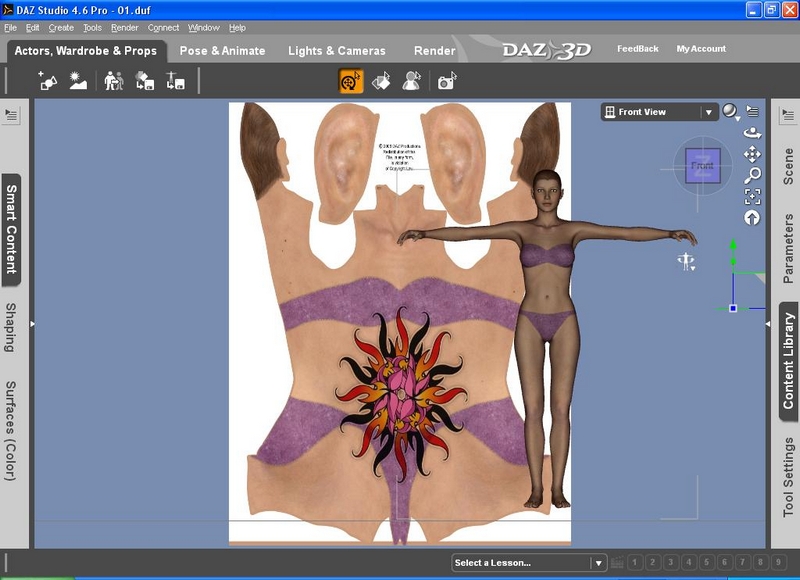Open the Tools menu
800x580 pixels.
92,28
